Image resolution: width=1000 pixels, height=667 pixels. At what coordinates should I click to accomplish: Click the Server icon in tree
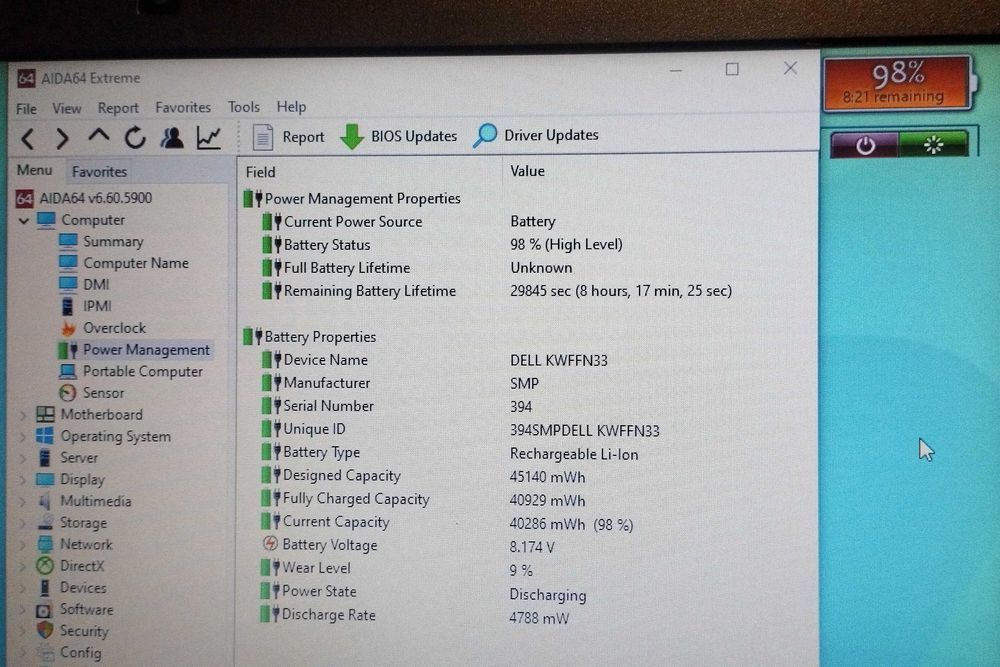tap(45, 458)
